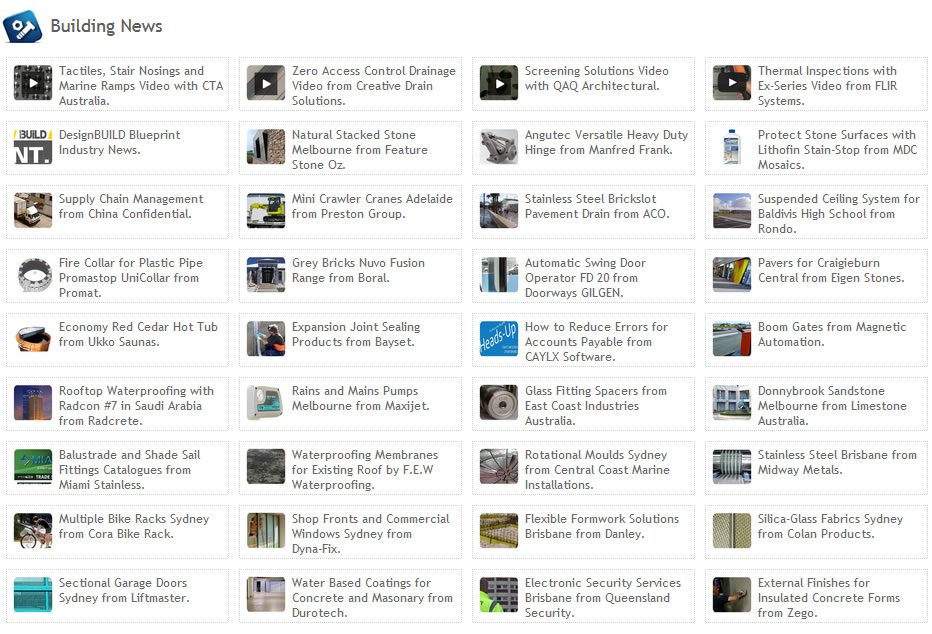The height and width of the screenshot is (634, 932).
Task: Click the Automatic Swing Door Operator thumbnail
Action: 499,275
